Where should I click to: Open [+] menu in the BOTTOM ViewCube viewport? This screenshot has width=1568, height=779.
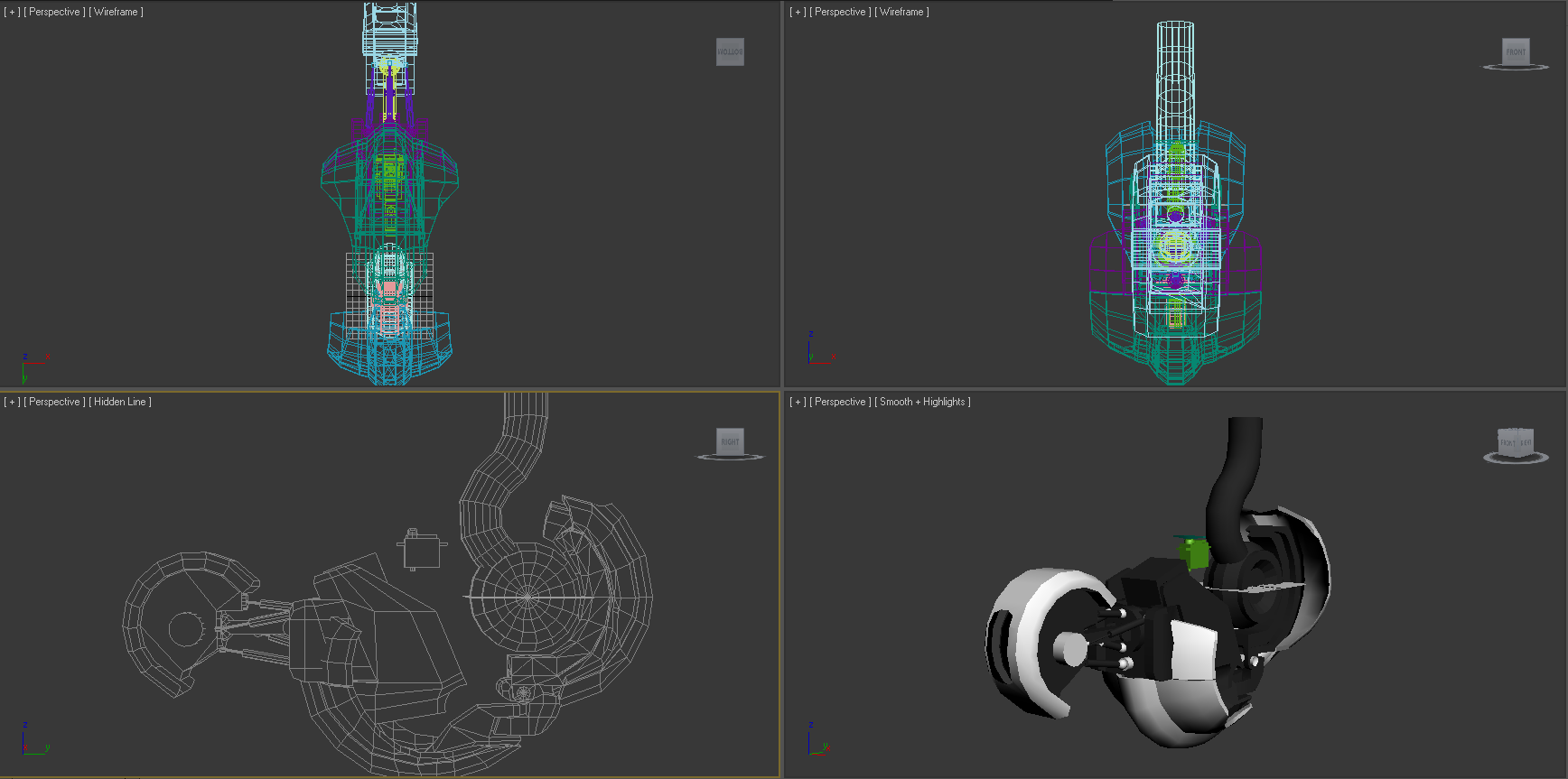tap(12, 12)
